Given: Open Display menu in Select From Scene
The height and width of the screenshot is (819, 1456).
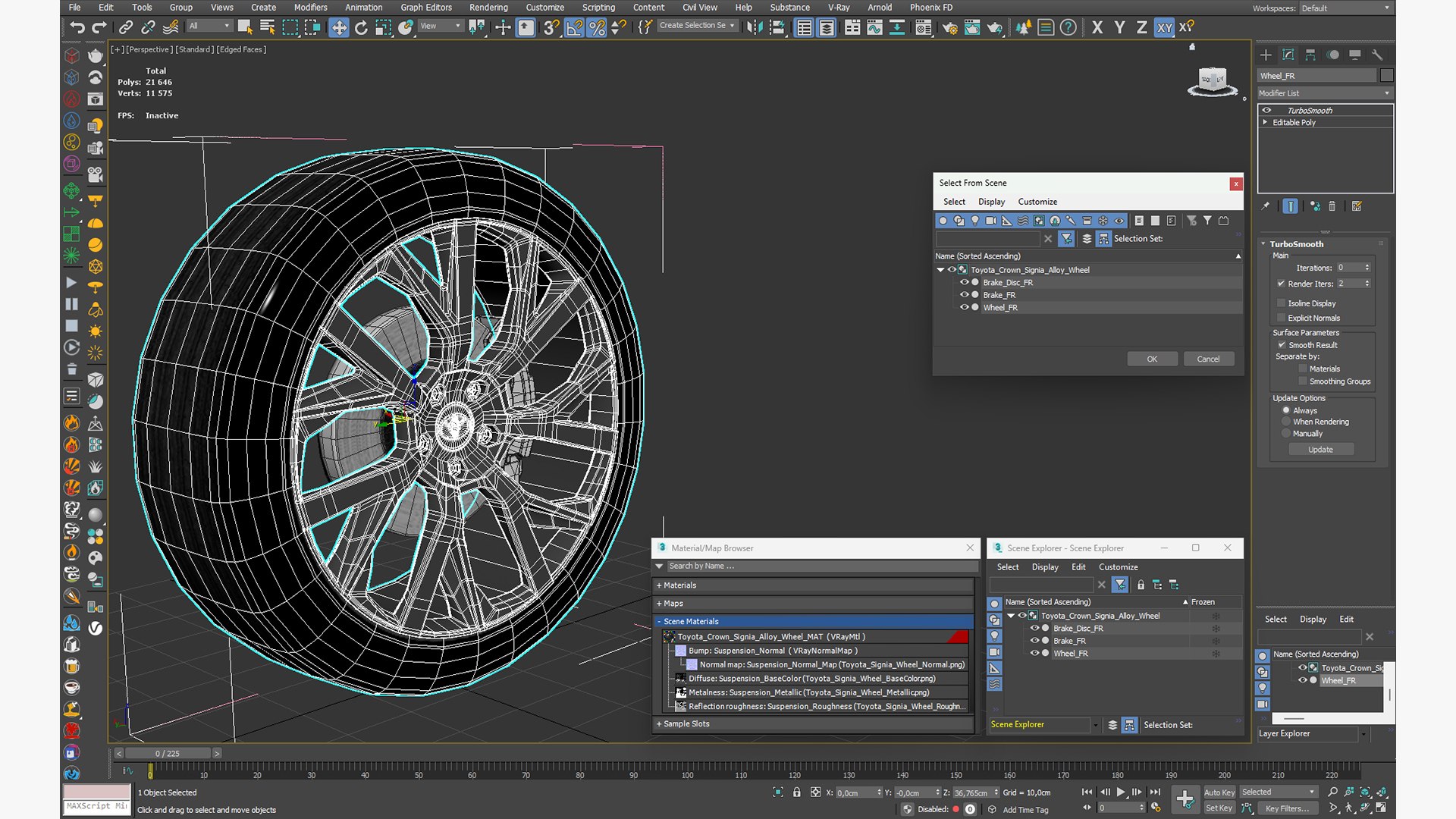Looking at the screenshot, I should (991, 202).
